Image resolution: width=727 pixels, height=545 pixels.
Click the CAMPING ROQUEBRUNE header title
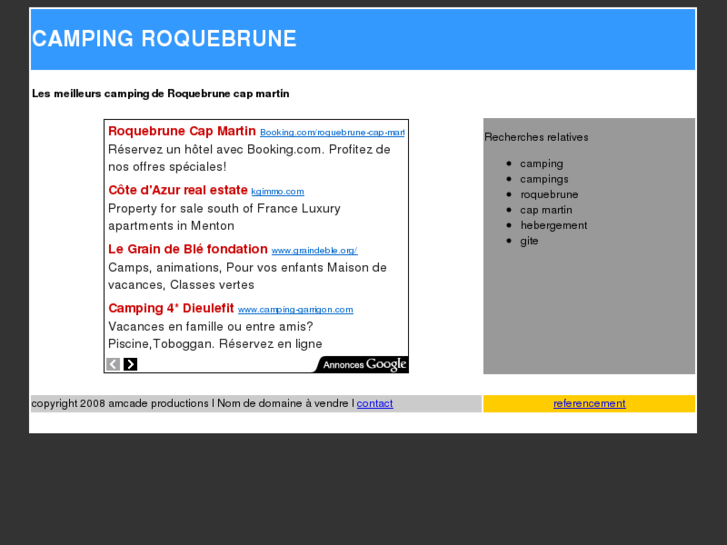(164, 38)
